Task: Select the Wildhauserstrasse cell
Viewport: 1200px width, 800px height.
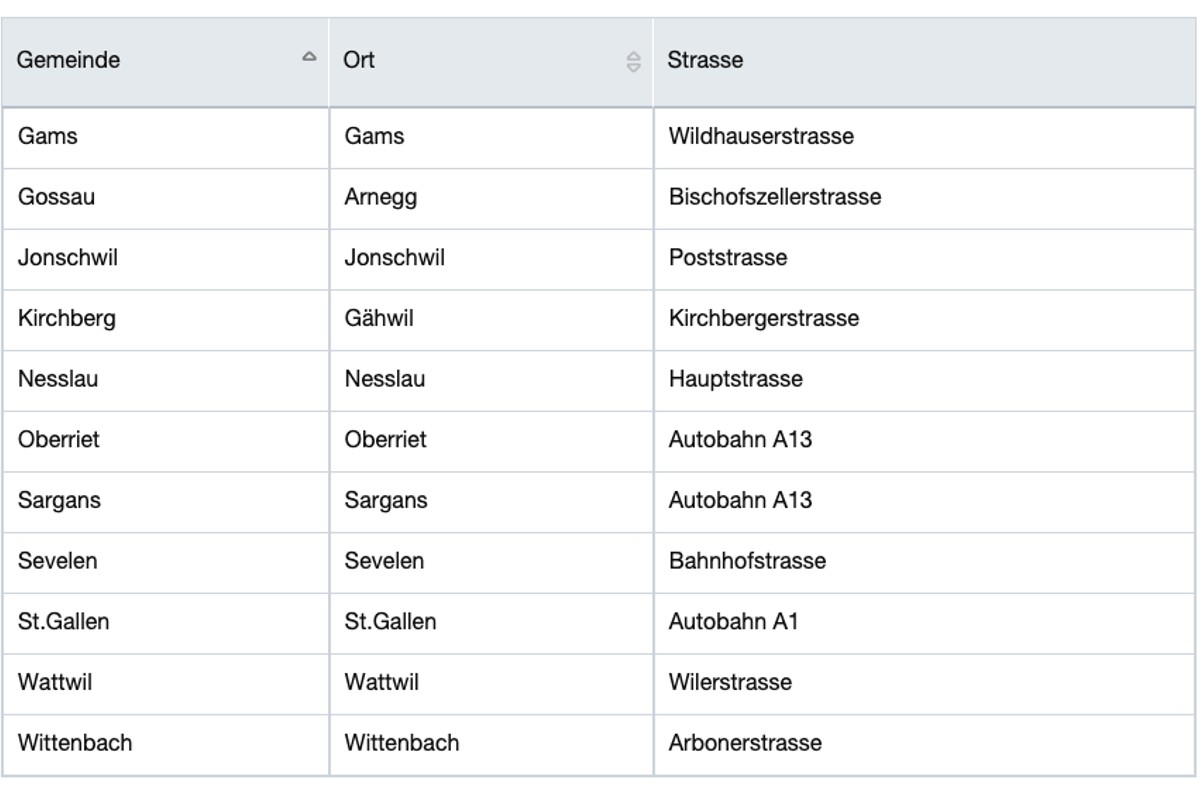Action: click(761, 136)
